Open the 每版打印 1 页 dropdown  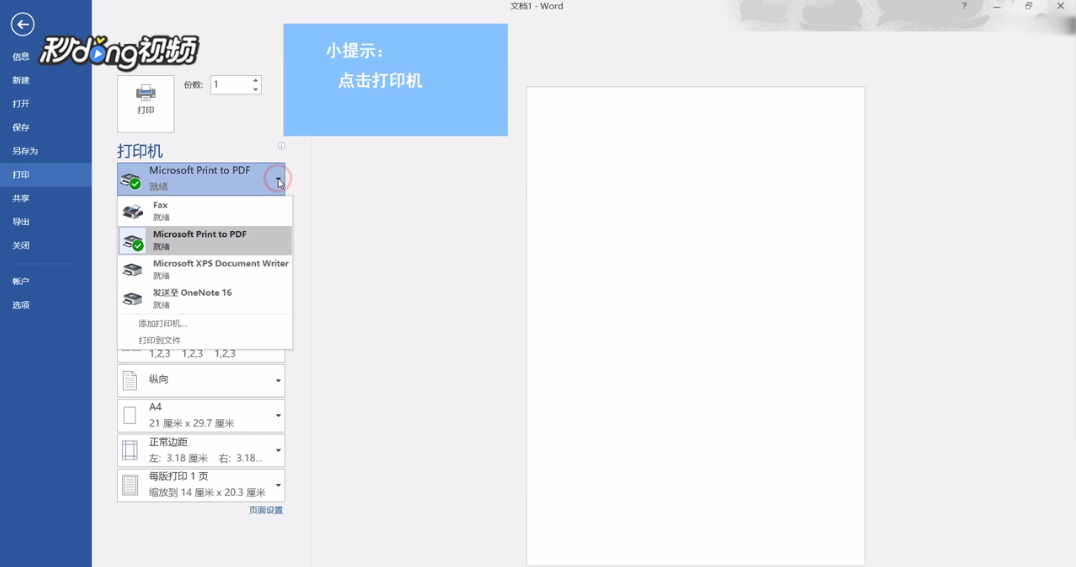pos(201,485)
